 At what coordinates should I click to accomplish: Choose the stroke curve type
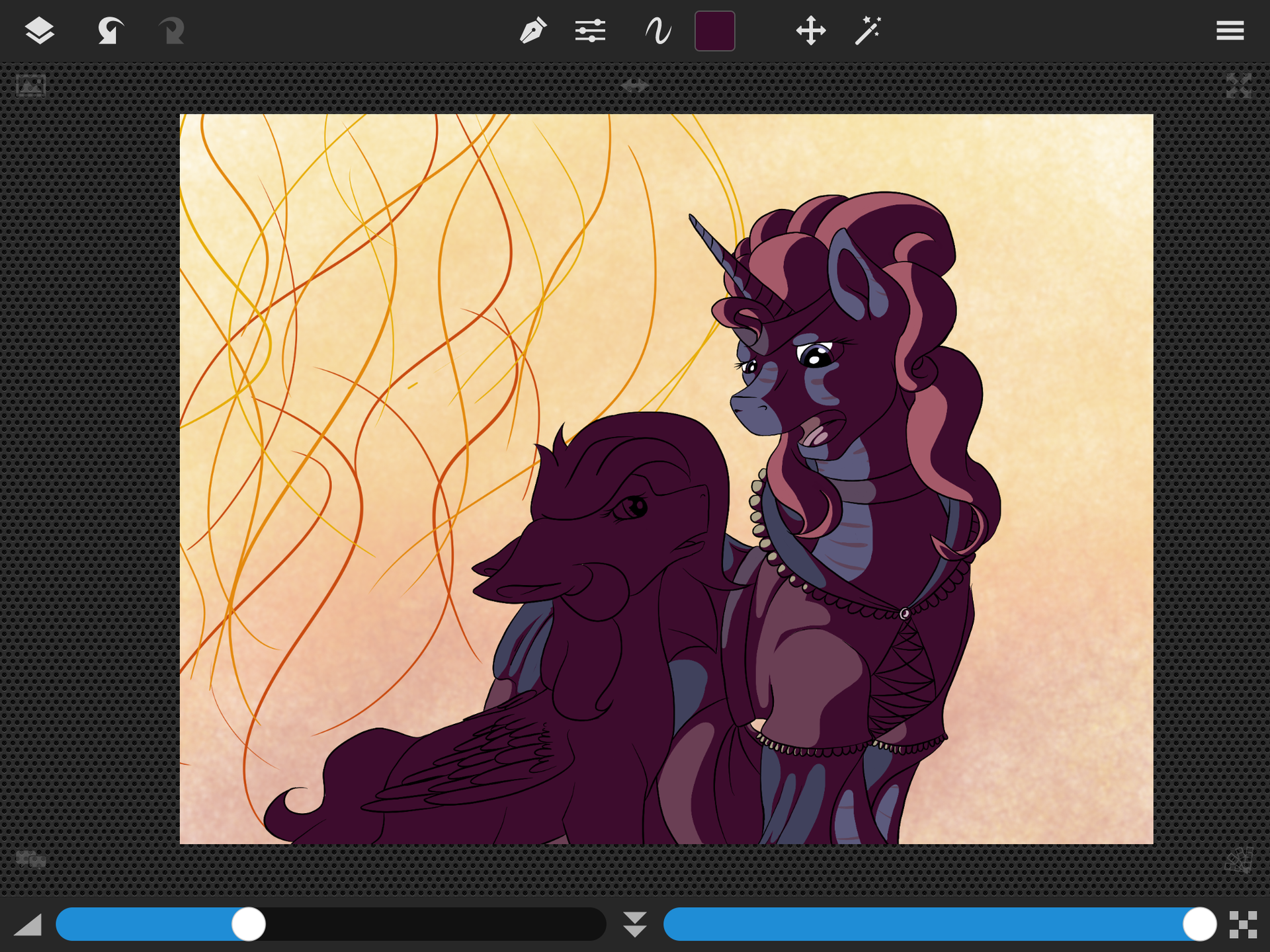(658, 31)
